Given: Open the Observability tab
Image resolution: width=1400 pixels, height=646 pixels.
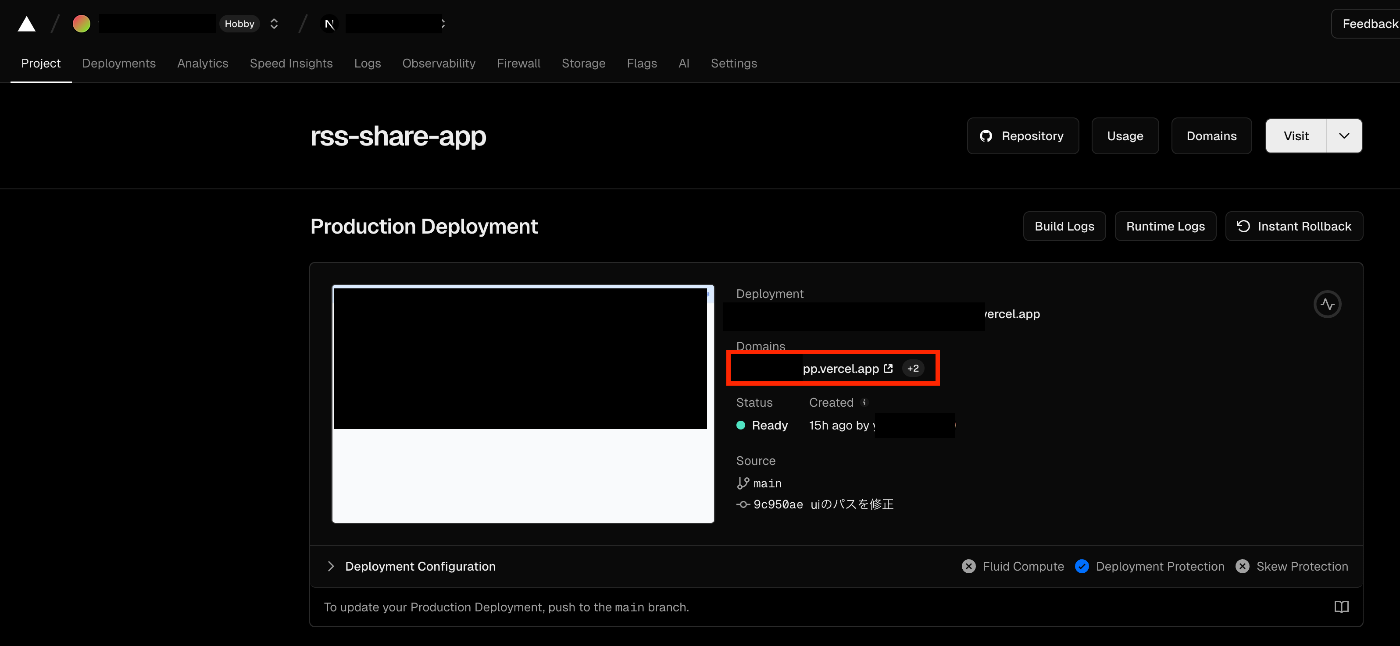Looking at the screenshot, I should (x=439, y=63).
